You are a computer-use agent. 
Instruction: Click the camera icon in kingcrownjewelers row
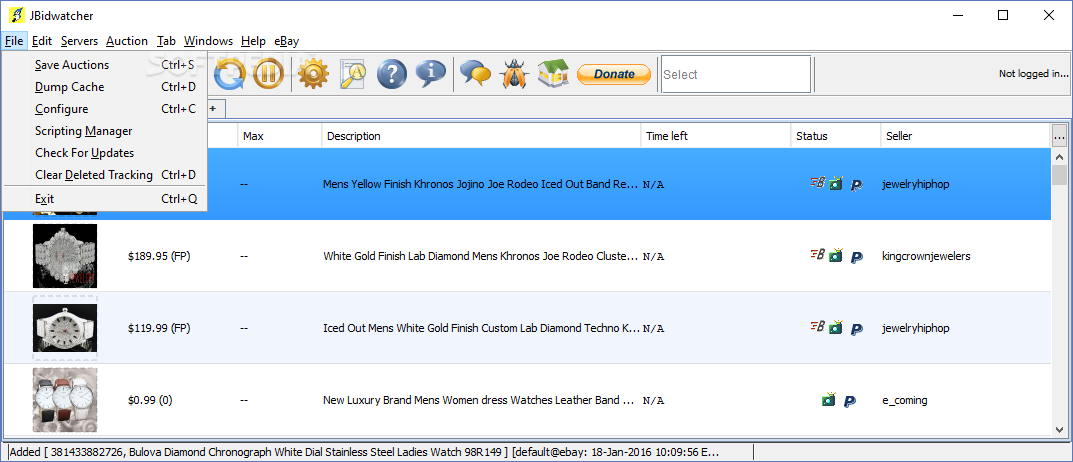[836, 256]
